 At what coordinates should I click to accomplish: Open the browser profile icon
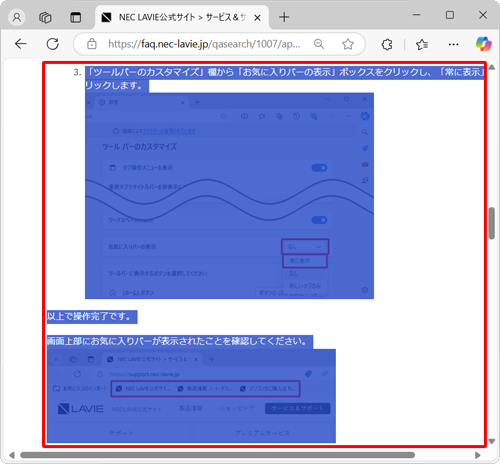pos(17,17)
